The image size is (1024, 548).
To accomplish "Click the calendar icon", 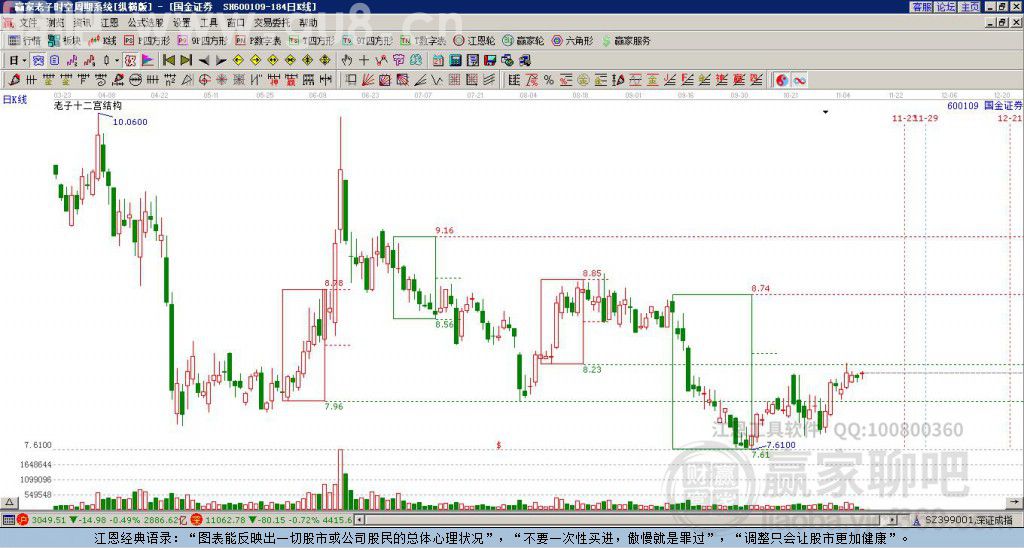I will click(438, 60).
